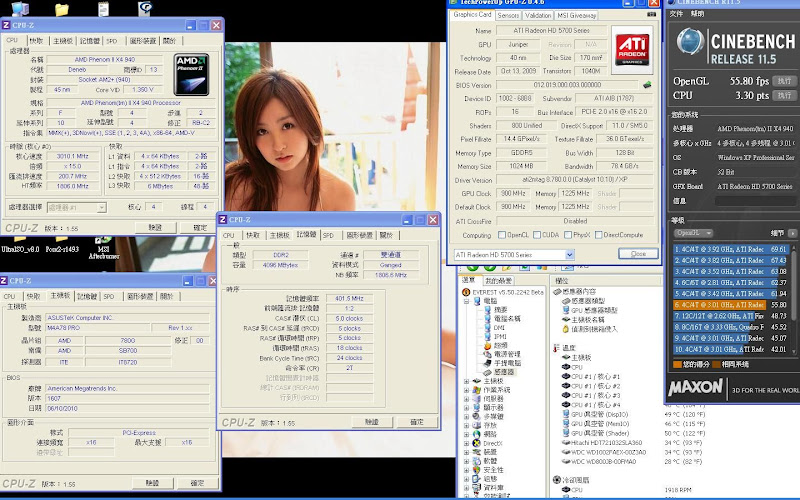The image size is (800, 500).
Task: Select the EVEREST v5.50.2242 Beta root node
Action: point(503,292)
